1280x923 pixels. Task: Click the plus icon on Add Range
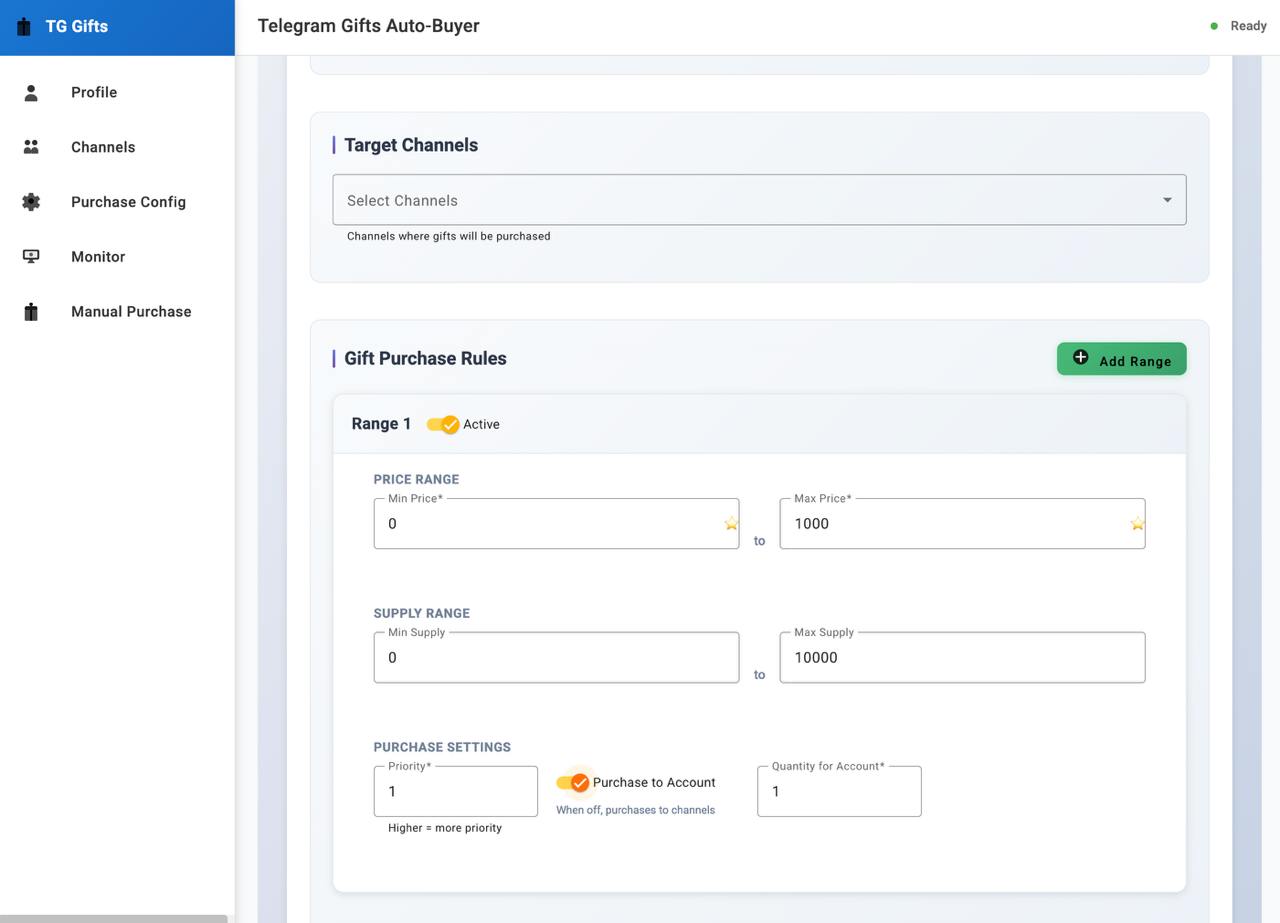click(x=1080, y=358)
